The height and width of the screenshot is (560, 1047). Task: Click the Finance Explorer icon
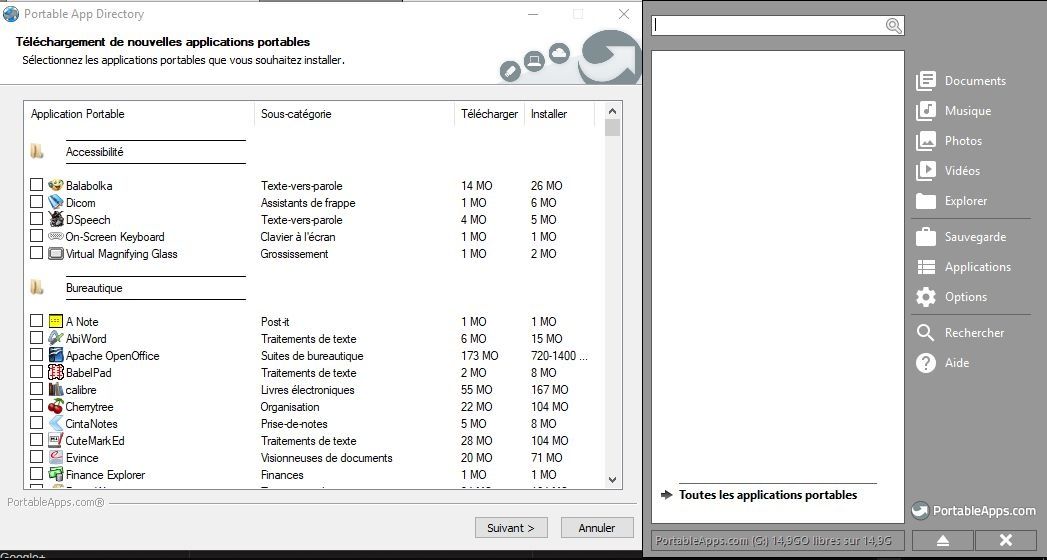56,475
